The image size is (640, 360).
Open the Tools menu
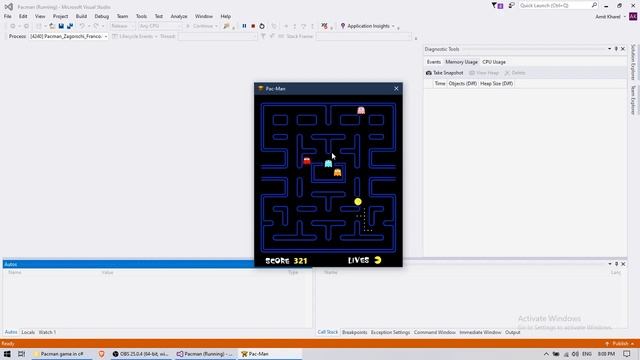click(141, 16)
